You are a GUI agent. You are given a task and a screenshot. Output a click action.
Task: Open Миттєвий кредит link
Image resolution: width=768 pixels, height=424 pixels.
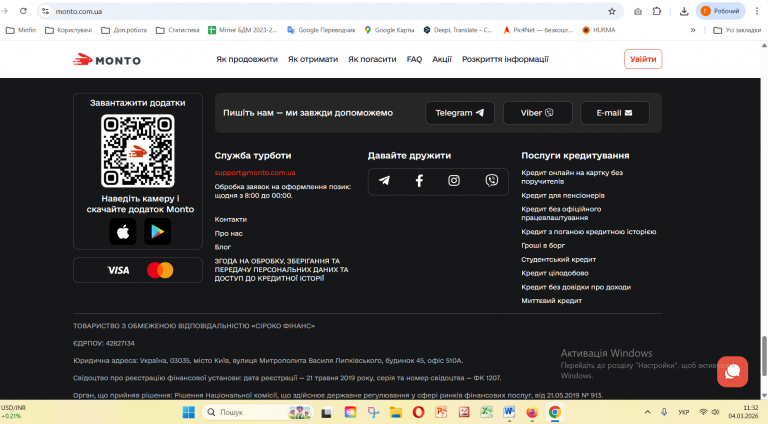click(552, 301)
